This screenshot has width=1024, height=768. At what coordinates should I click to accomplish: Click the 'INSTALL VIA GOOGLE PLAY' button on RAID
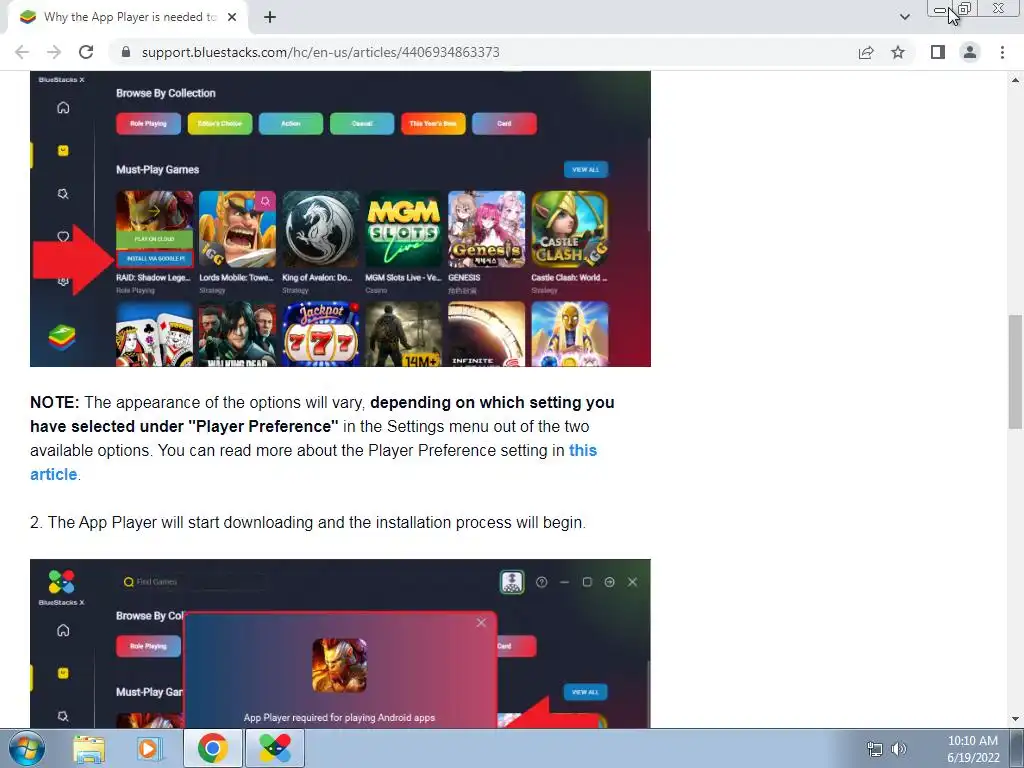[155, 259]
